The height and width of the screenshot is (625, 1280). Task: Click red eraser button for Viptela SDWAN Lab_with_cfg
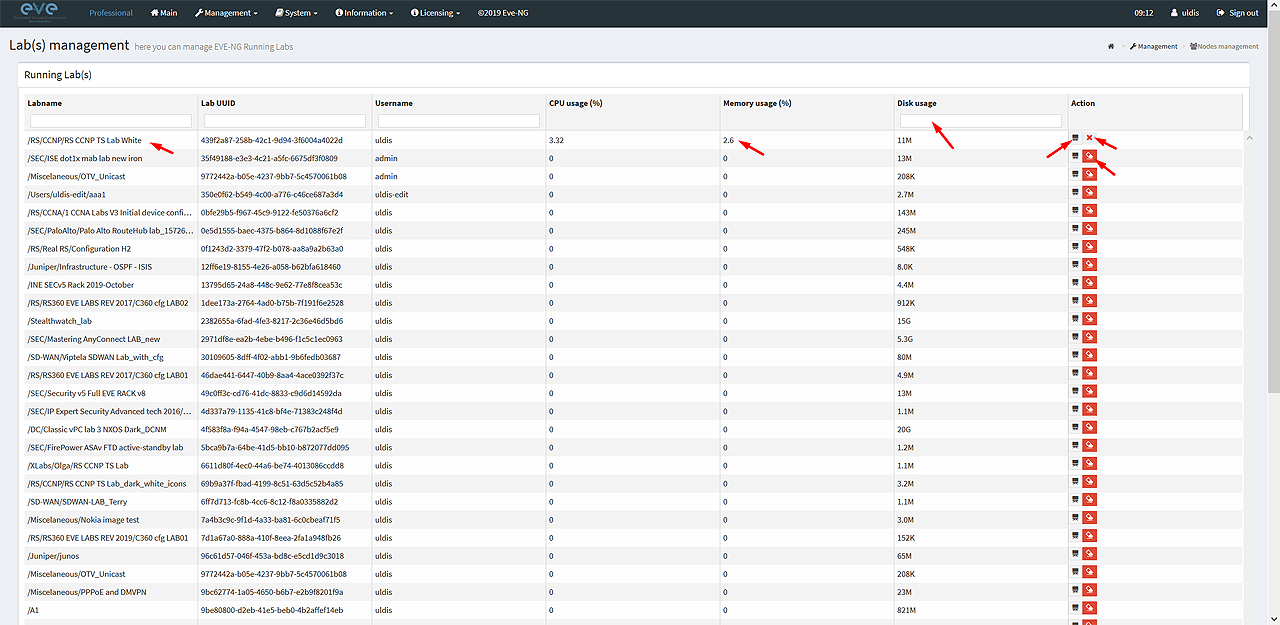point(1090,354)
